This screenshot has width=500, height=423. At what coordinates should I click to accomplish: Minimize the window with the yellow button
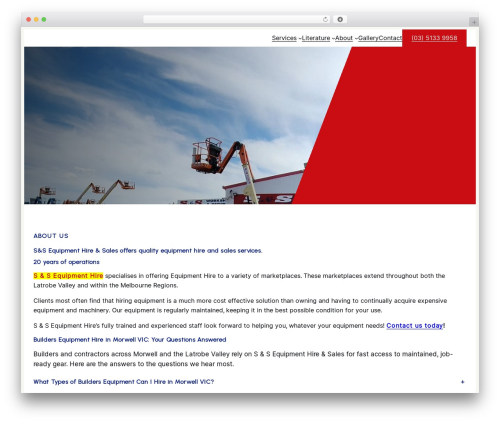pyautogui.click(x=36, y=20)
